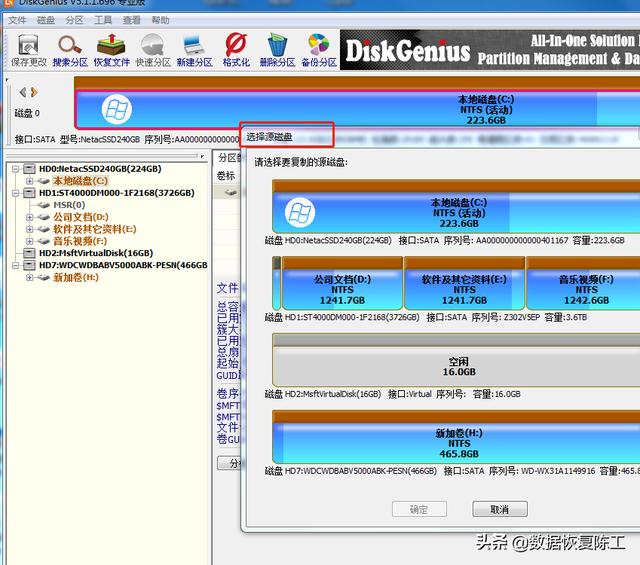Click the HD0 NetacSSD240GB disk icon in tree
The width and height of the screenshot is (640, 565).
coord(29,169)
